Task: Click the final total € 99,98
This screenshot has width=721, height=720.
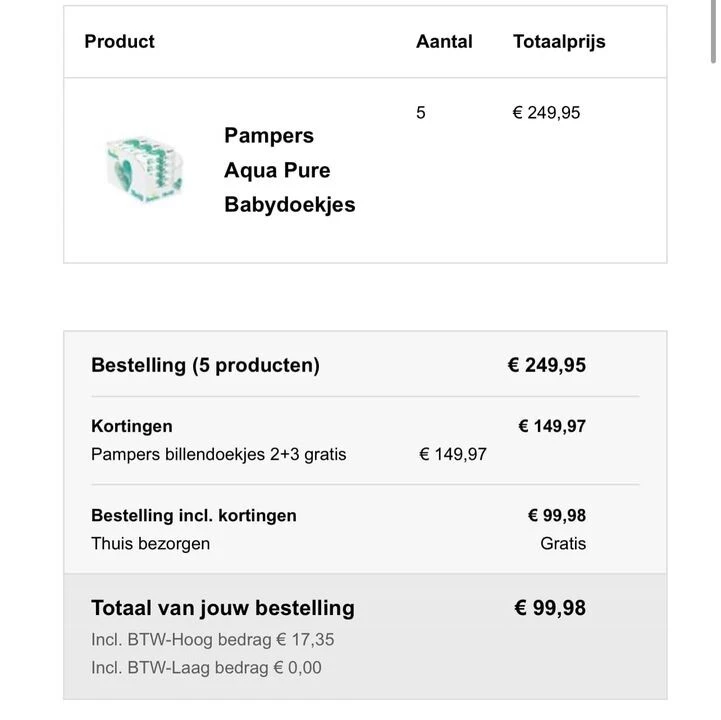Action: (x=550, y=608)
